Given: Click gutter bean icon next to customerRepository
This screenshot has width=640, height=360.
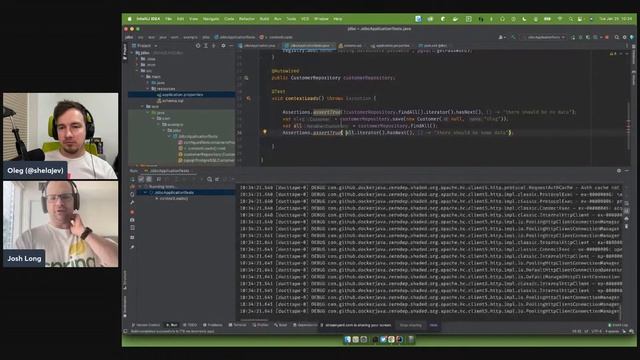Looking at the screenshot, I should pos(246,78).
